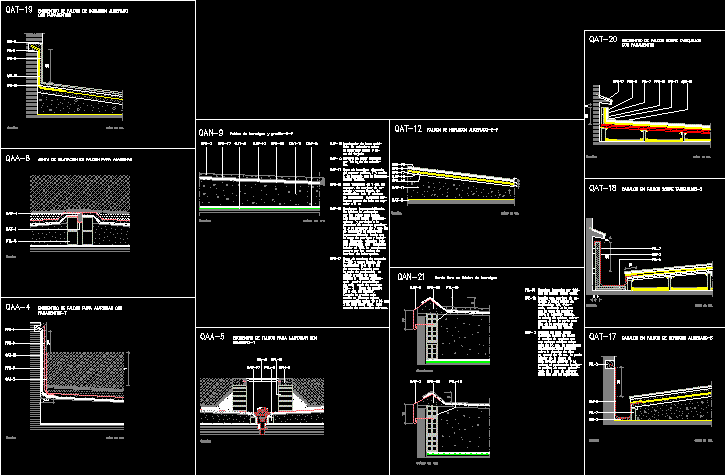
Task: Pick the QAA-4 wall junction section drawing
Action: (x=69, y=376)
